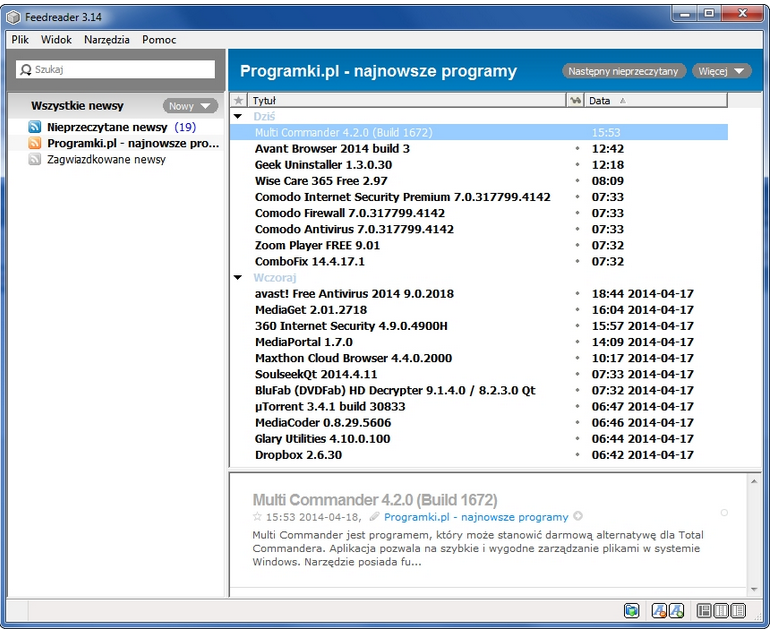The image size is (770, 632).
Task: Click the magnifier icon in the search box
Action: point(26,70)
